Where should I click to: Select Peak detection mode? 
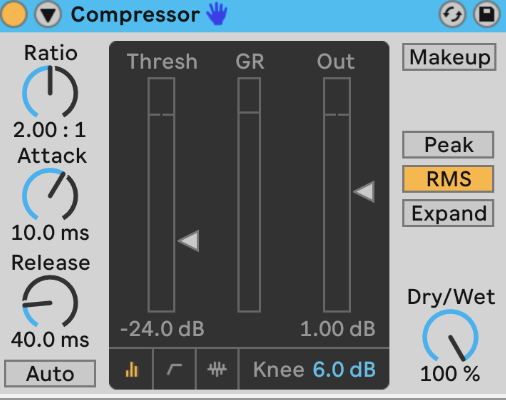[448, 145]
